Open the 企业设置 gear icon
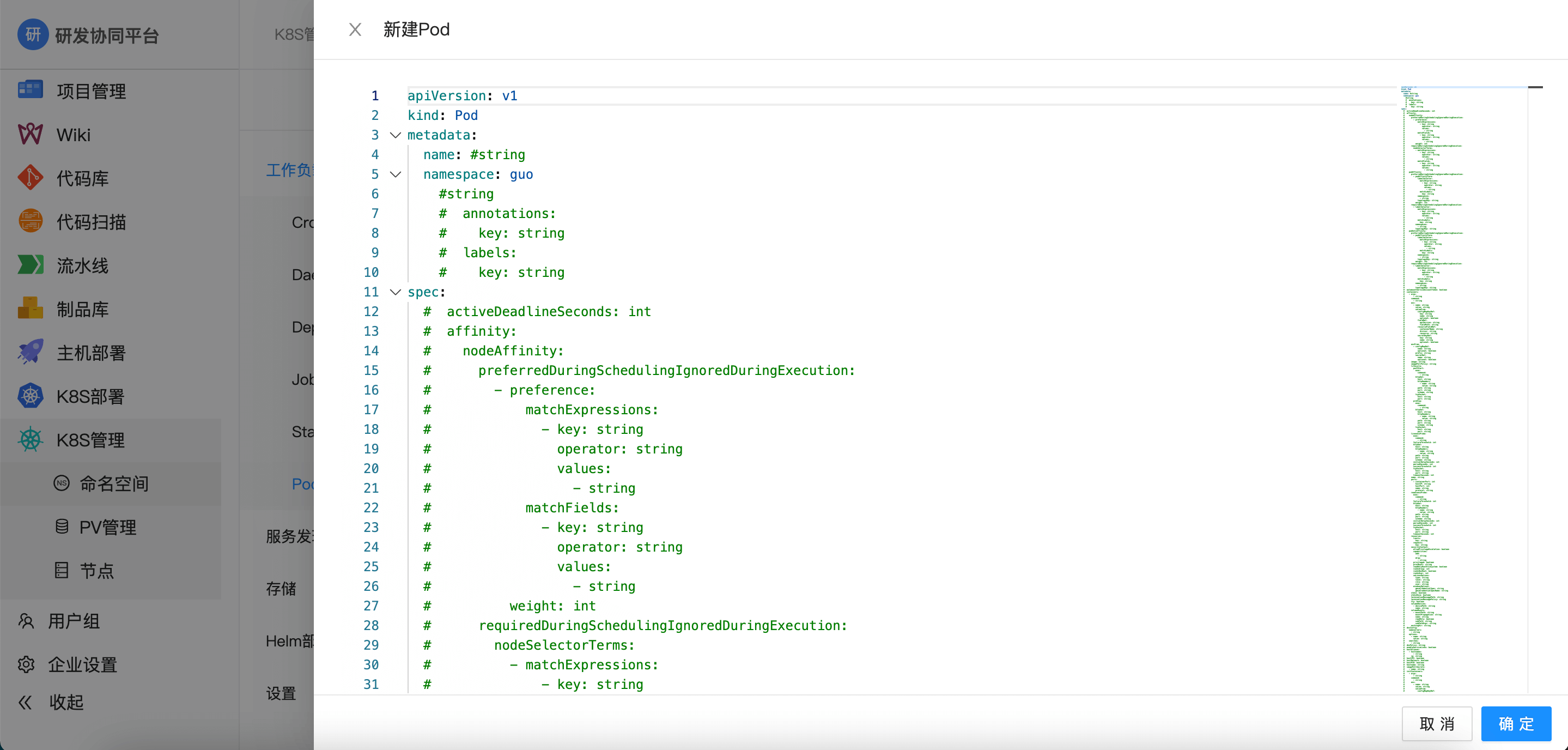The width and height of the screenshot is (1568, 750). [26, 664]
